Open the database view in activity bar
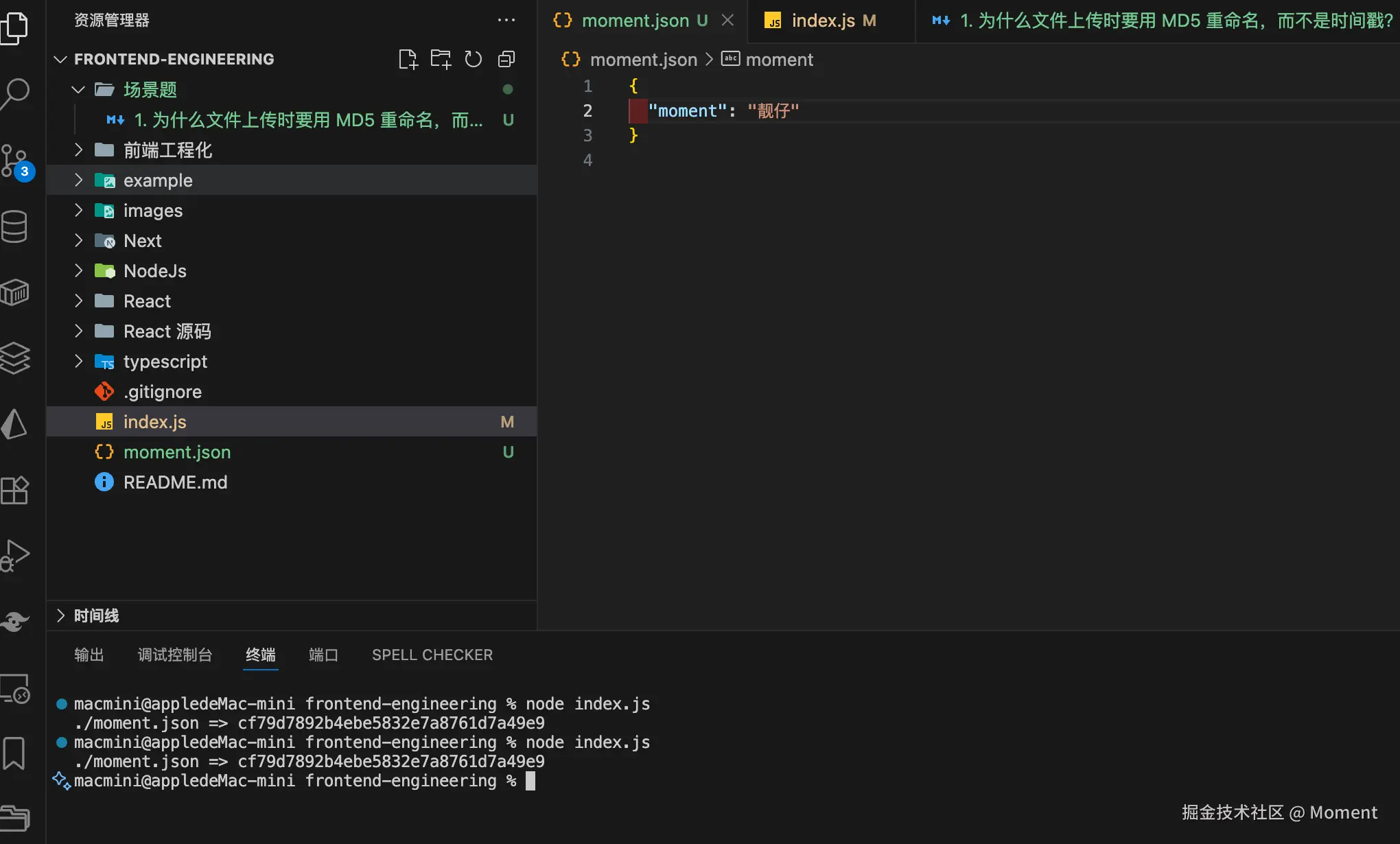 (15, 226)
